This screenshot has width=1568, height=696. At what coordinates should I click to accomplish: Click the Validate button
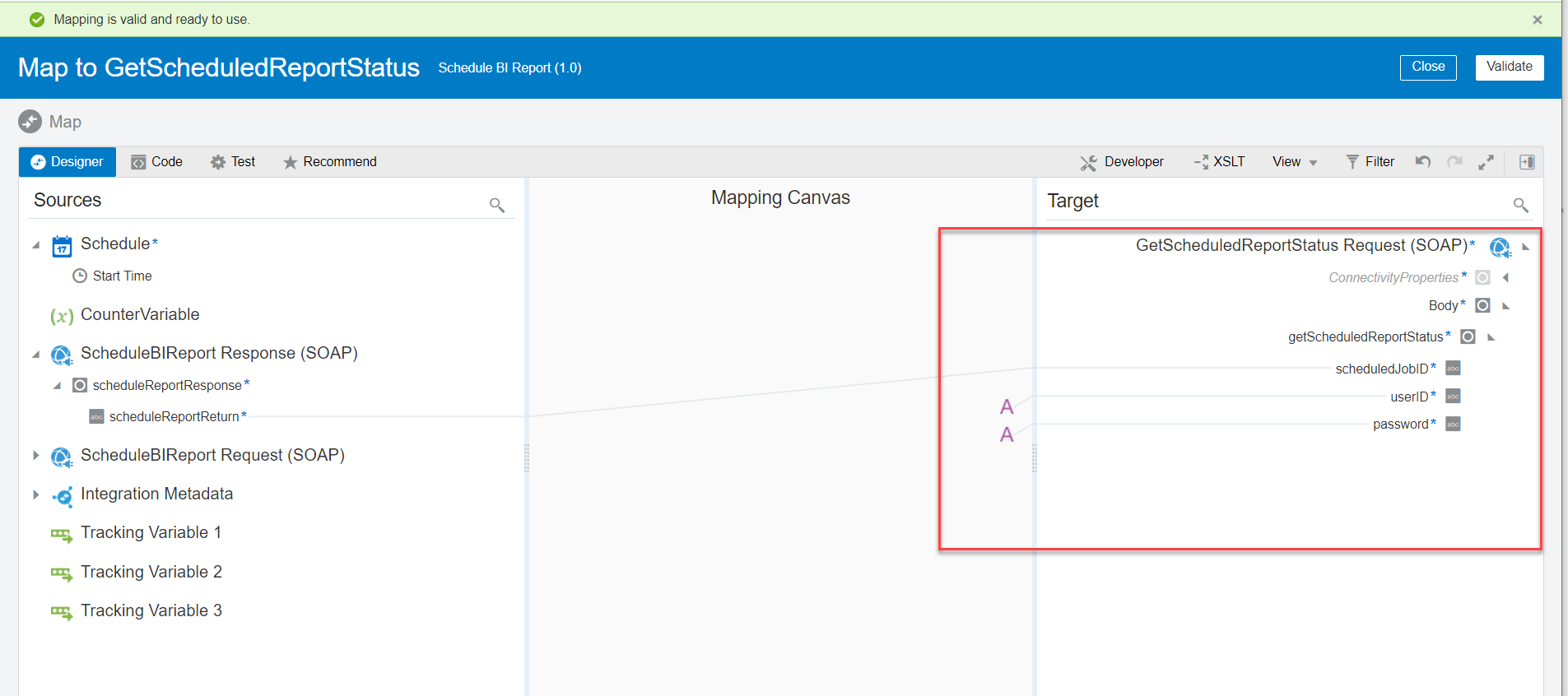click(1509, 67)
